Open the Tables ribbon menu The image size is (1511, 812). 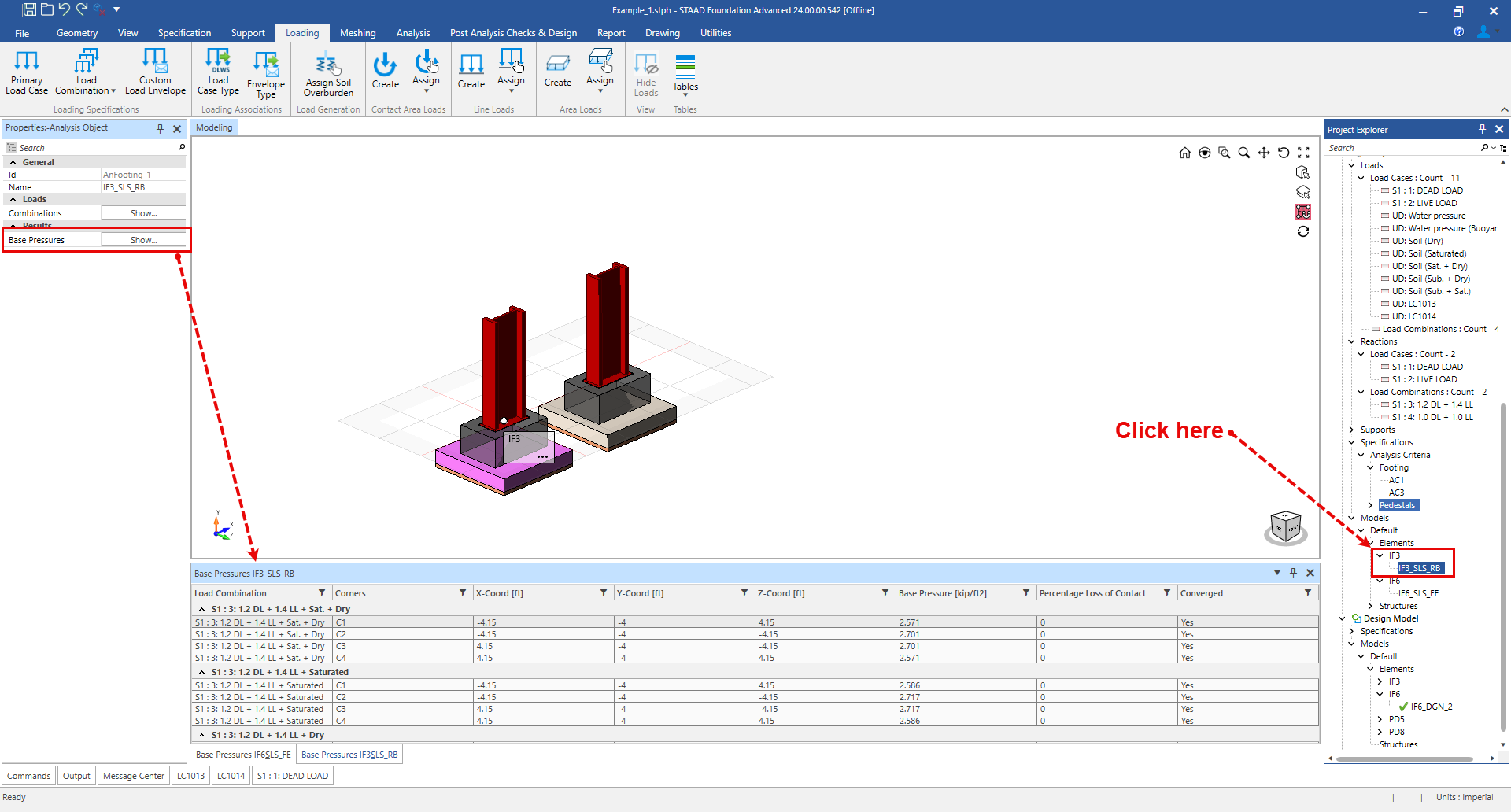[685, 74]
